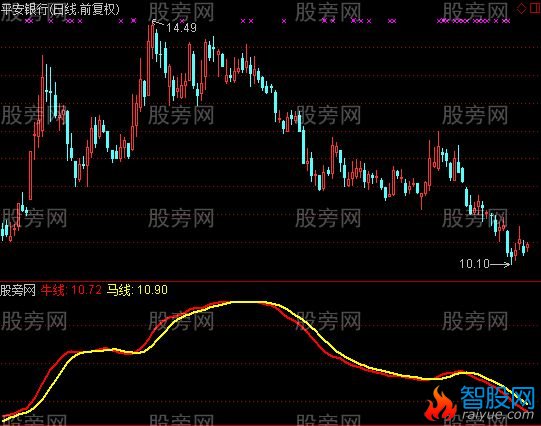The image size is (541, 426).
Task: Select the 14.49 high price label
Action: point(181,27)
